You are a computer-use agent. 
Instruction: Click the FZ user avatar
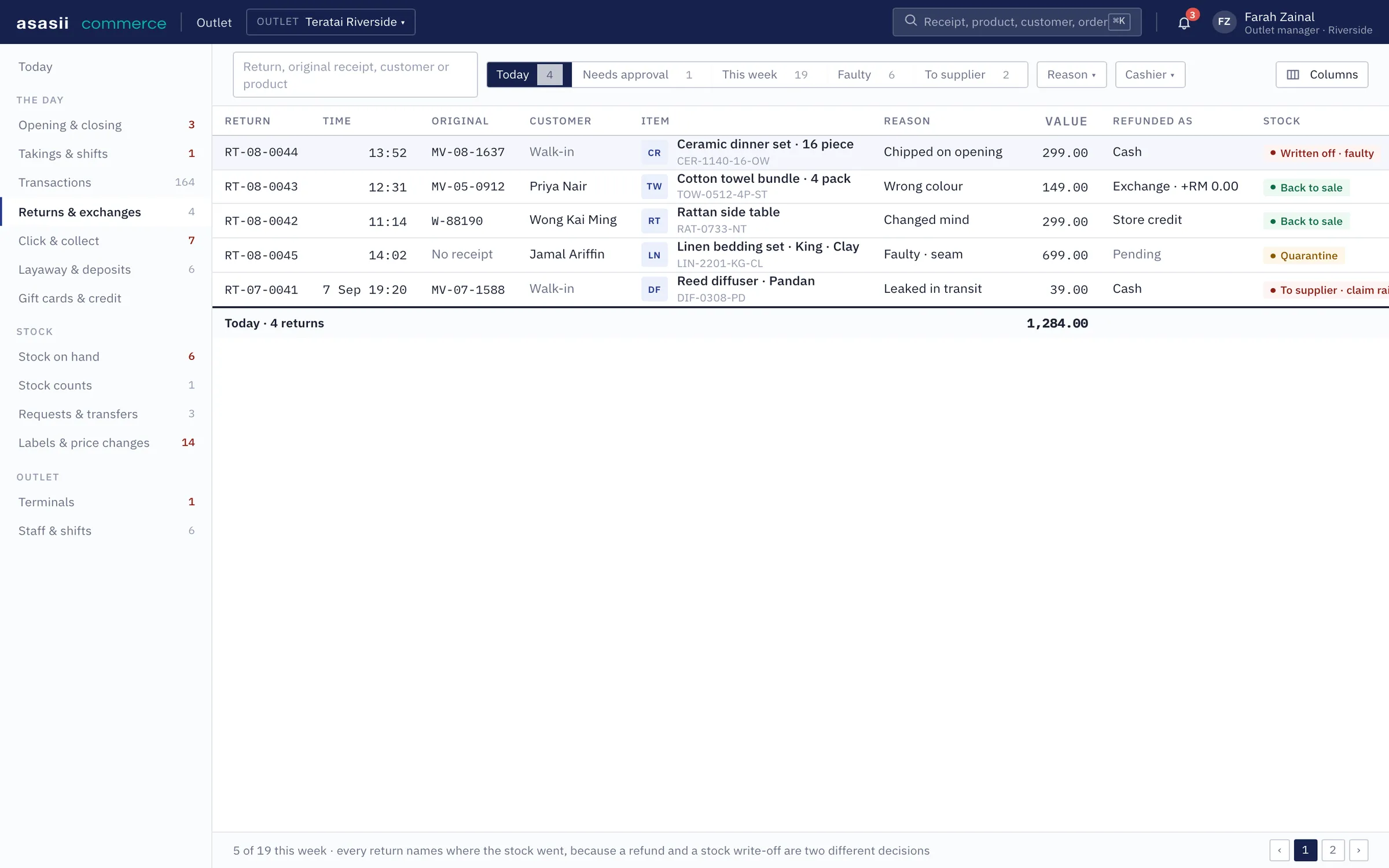tap(1224, 22)
